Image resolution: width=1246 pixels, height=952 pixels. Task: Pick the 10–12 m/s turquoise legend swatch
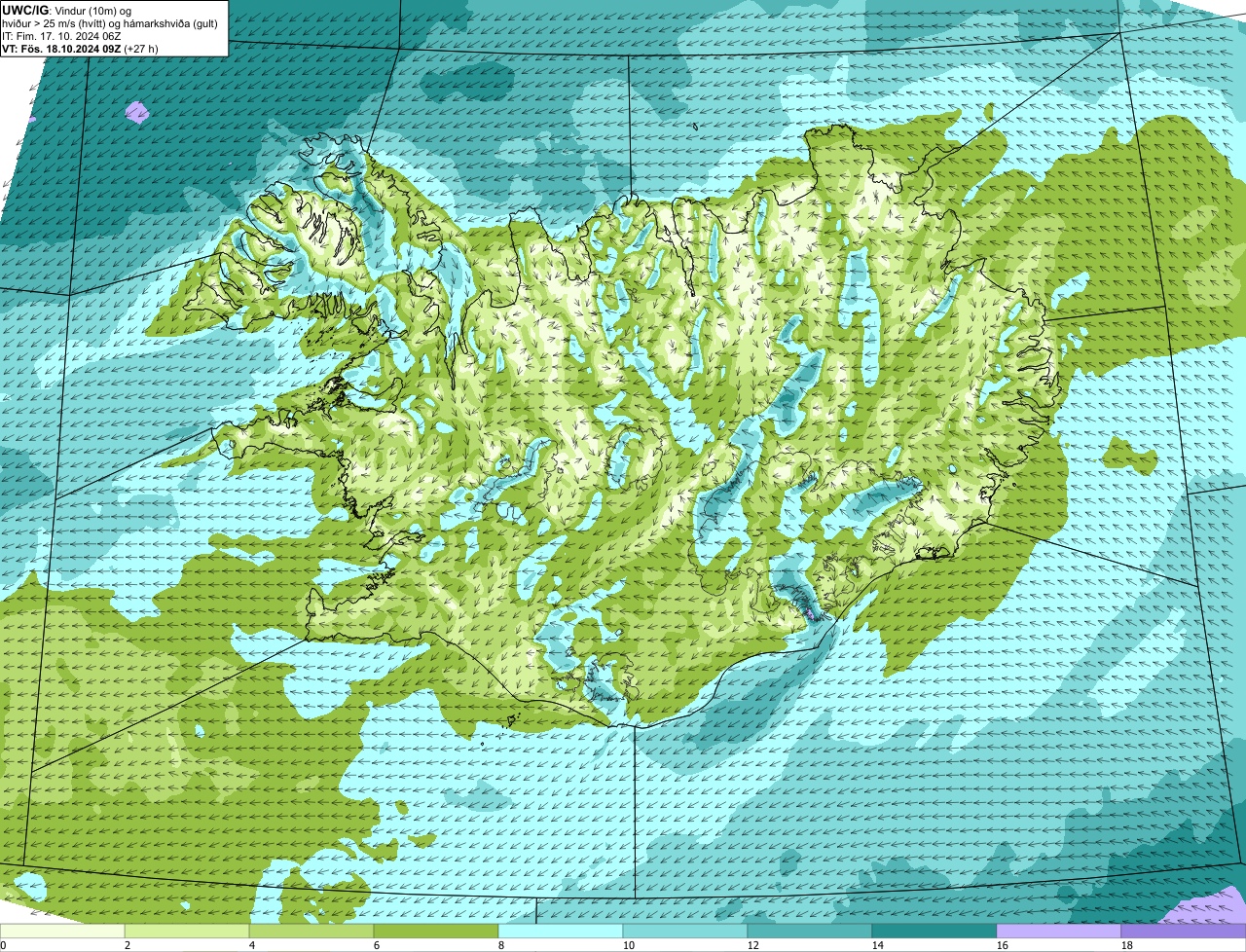tap(685, 932)
